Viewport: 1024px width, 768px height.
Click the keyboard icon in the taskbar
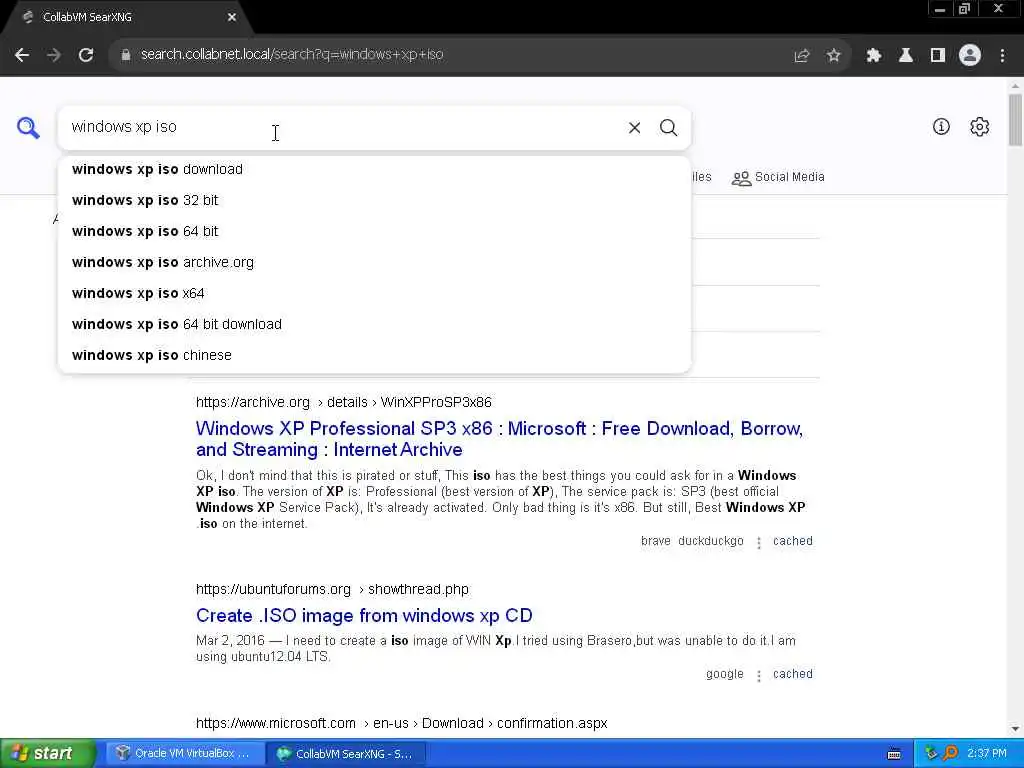tap(894, 754)
